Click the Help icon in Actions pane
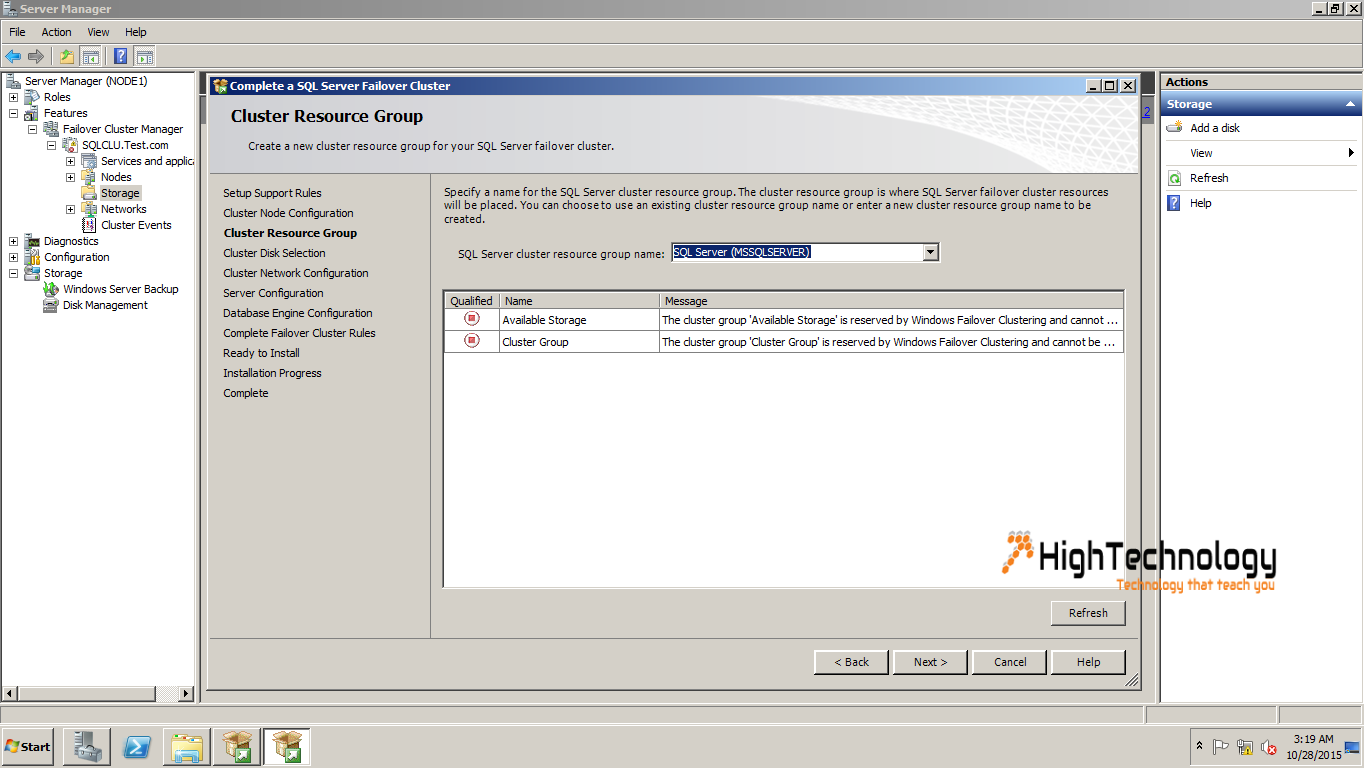The height and width of the screenshot is (768, 1364). [1174, 203]
